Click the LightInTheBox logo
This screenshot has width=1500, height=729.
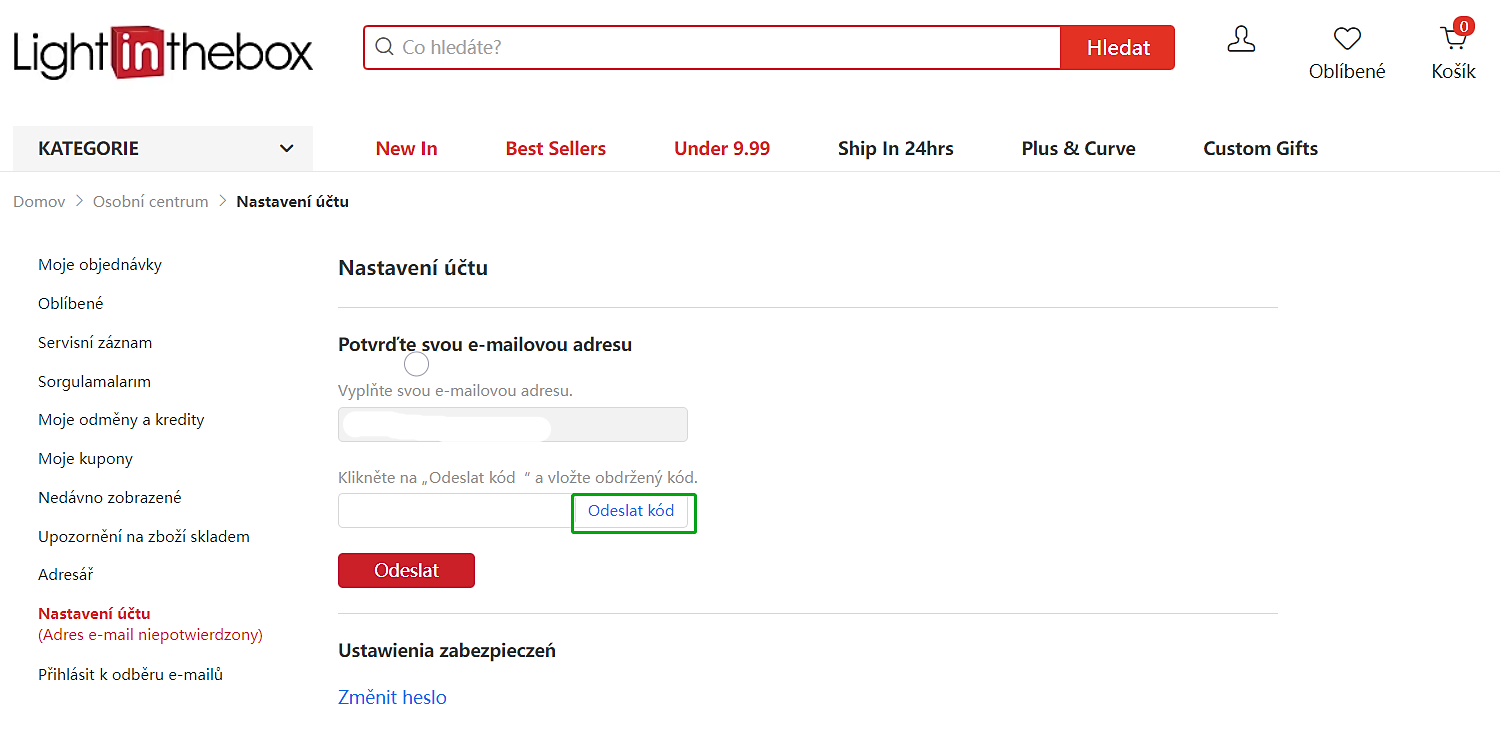[163, 52]
